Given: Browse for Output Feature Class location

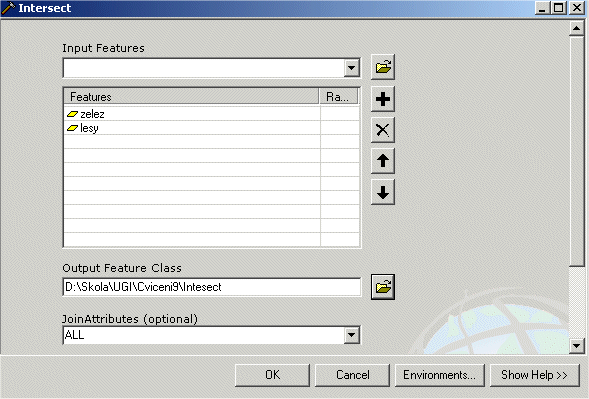Looking at the screenshot, I should (383, 287).
